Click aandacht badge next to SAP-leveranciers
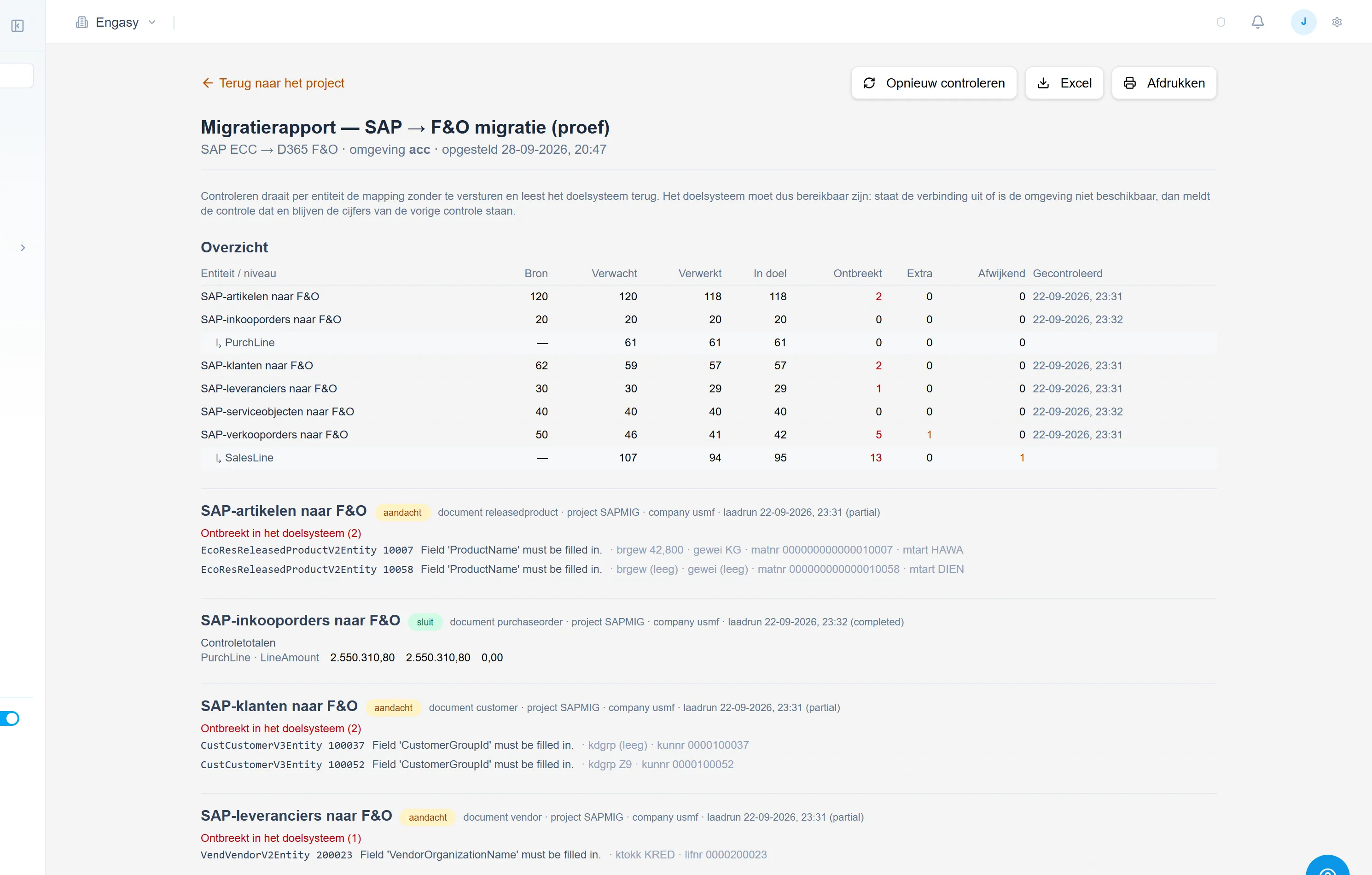The width and height of the screenshot is (1372, 875). coord(427,817)
